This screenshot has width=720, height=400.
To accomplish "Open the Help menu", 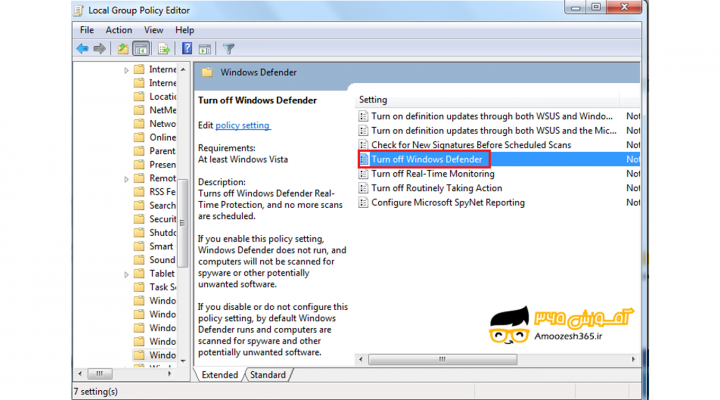I will coord(185,30).
